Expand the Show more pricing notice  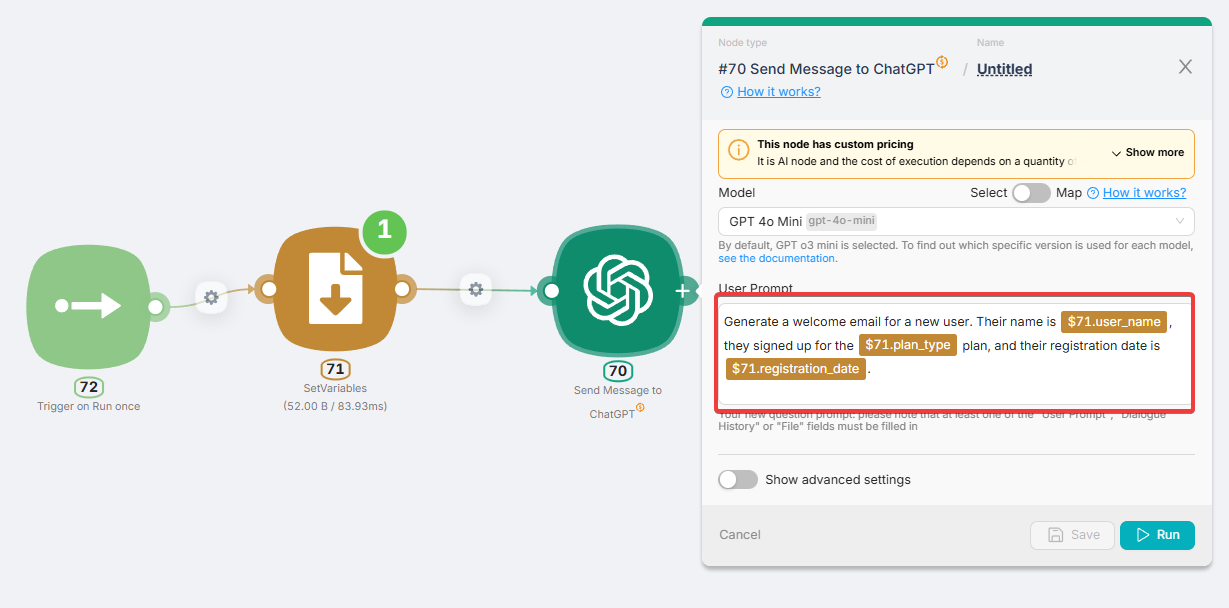tap(1147, 153)
